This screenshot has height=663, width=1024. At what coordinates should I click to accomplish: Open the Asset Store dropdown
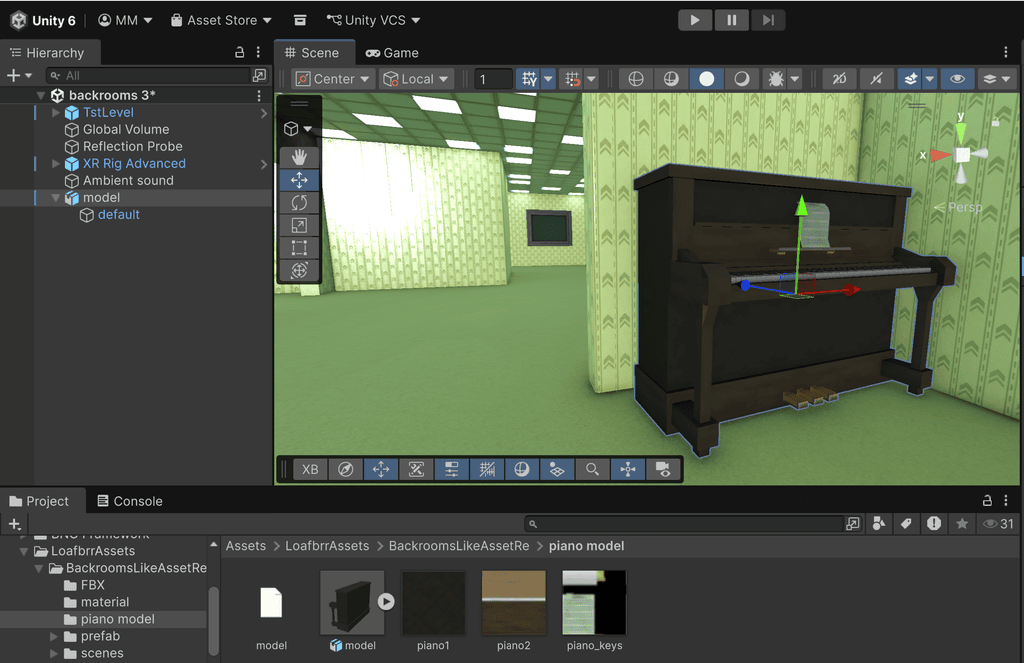tap(221, 20)
